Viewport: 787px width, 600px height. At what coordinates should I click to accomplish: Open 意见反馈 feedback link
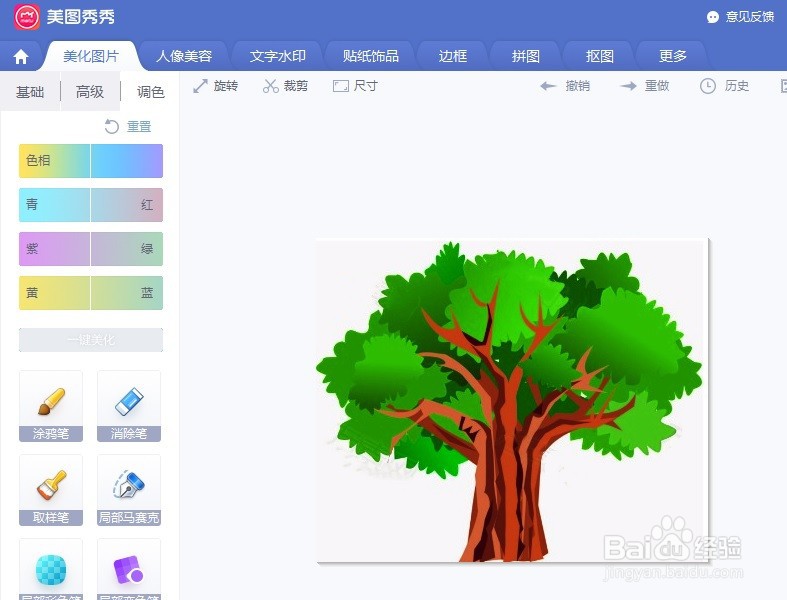pos(740,17)
